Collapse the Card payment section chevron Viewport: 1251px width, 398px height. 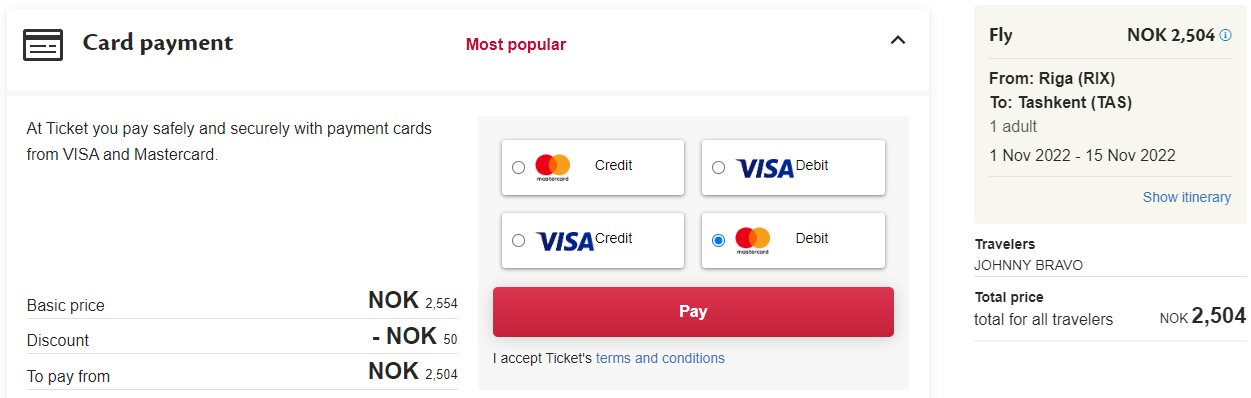pyautogui.click(x=898, y=40)
